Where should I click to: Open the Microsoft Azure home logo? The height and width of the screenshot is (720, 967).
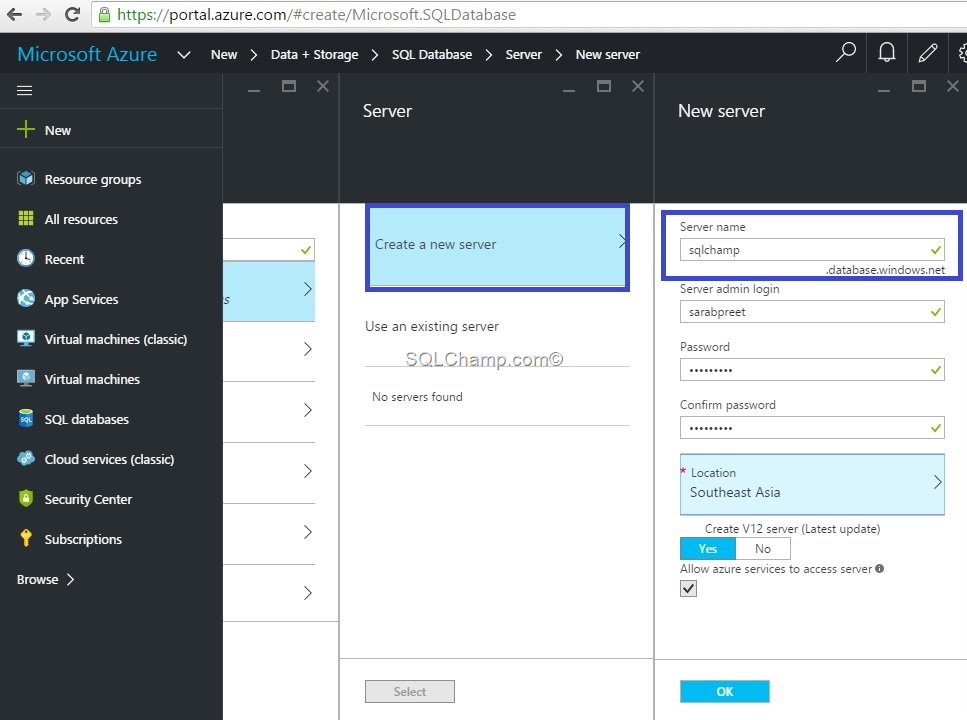pos(87,54)
